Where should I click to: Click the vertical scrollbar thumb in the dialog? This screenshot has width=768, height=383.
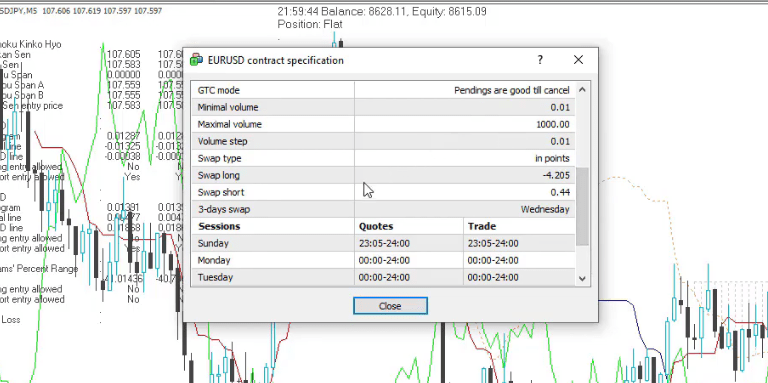582,206
